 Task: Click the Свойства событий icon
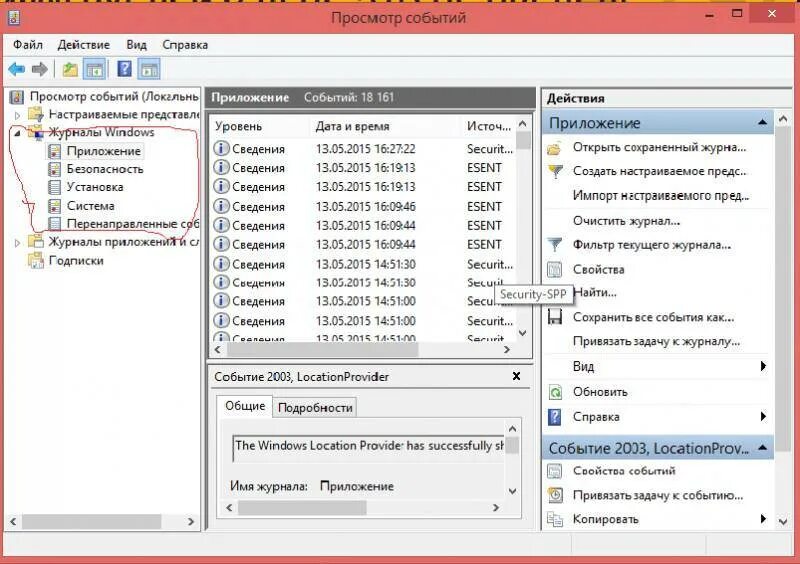(x=555, y=471)
